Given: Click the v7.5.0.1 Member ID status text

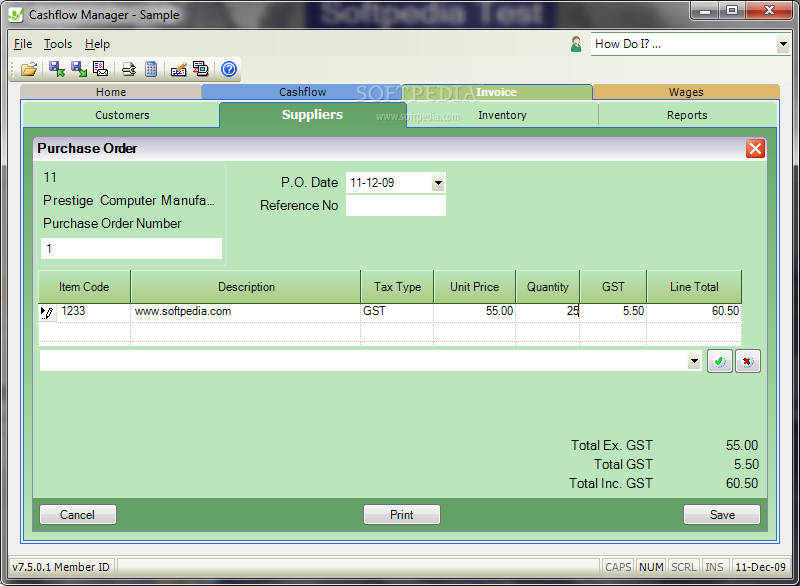Looking at the screenshot, I should (61, 567).
